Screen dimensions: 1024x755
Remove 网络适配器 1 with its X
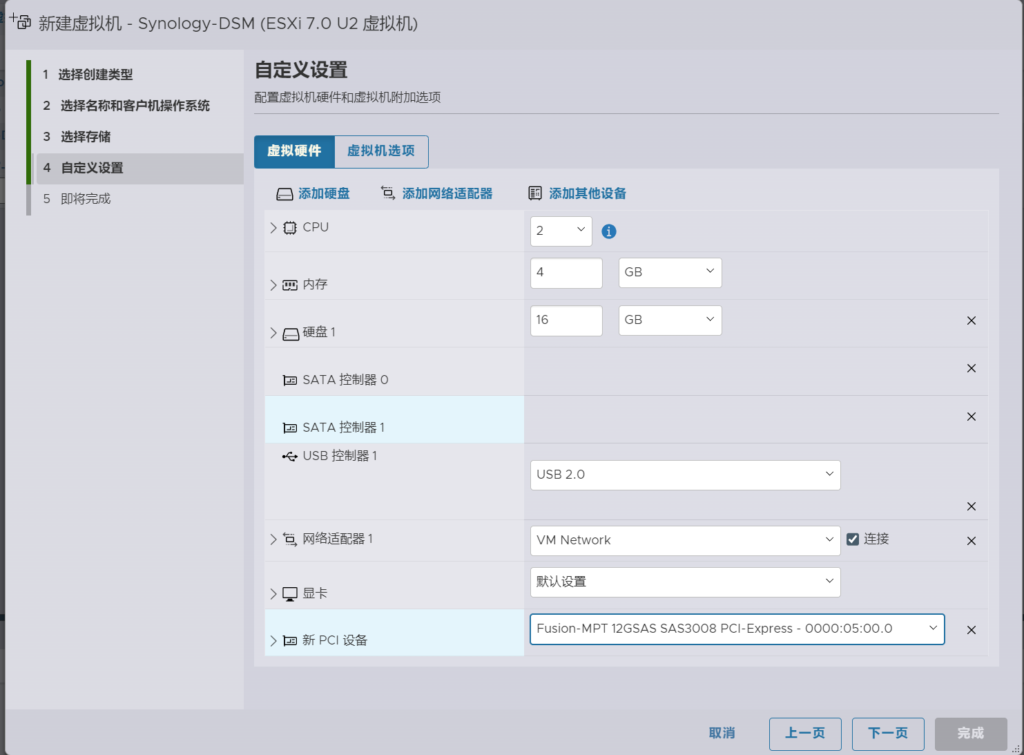(971, 541)
